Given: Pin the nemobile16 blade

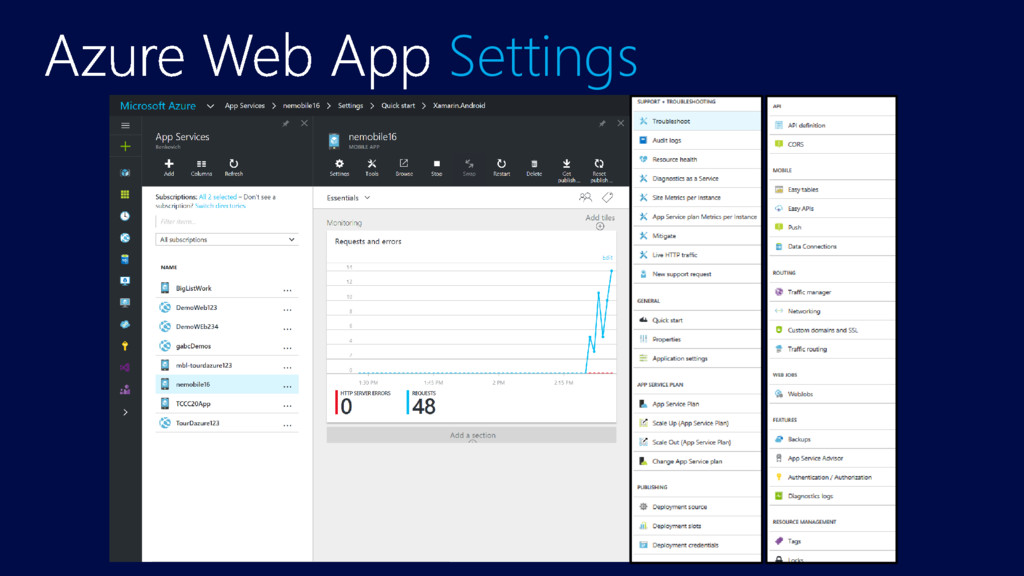Looking at the screenshot, I should click(602, 123).
